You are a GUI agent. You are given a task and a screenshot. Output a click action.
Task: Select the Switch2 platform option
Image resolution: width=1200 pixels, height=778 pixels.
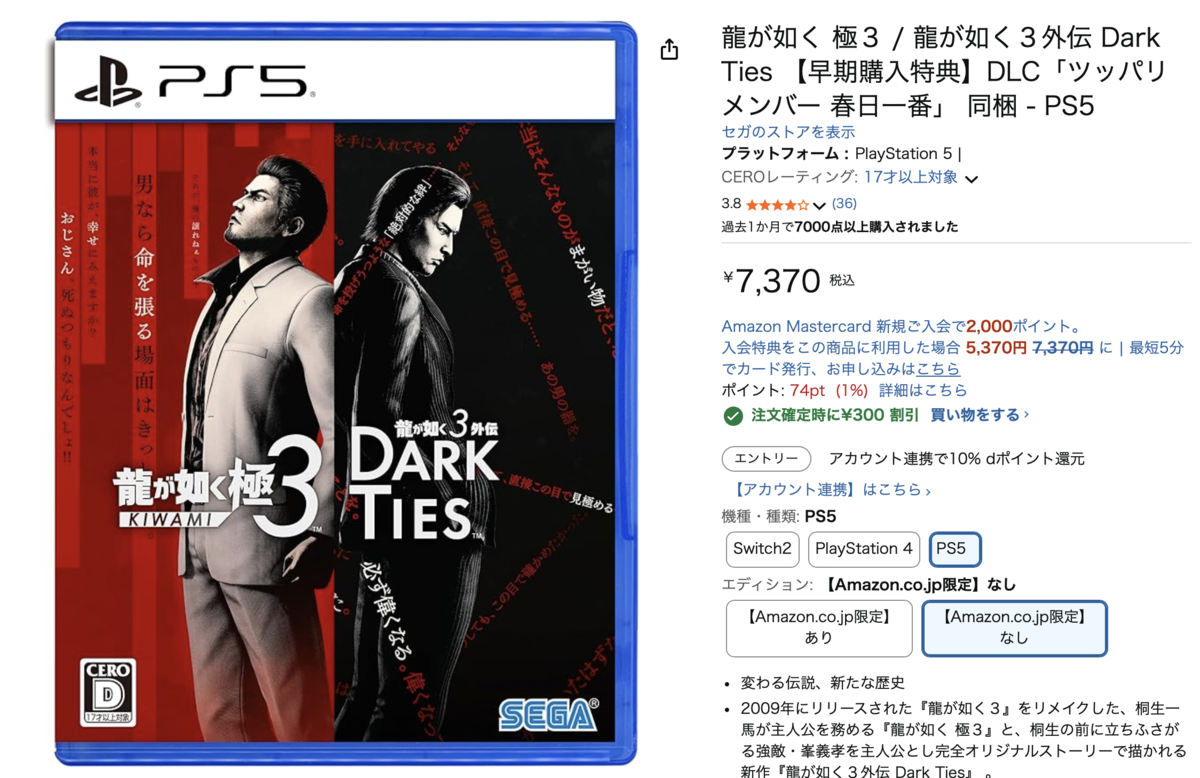762,549
